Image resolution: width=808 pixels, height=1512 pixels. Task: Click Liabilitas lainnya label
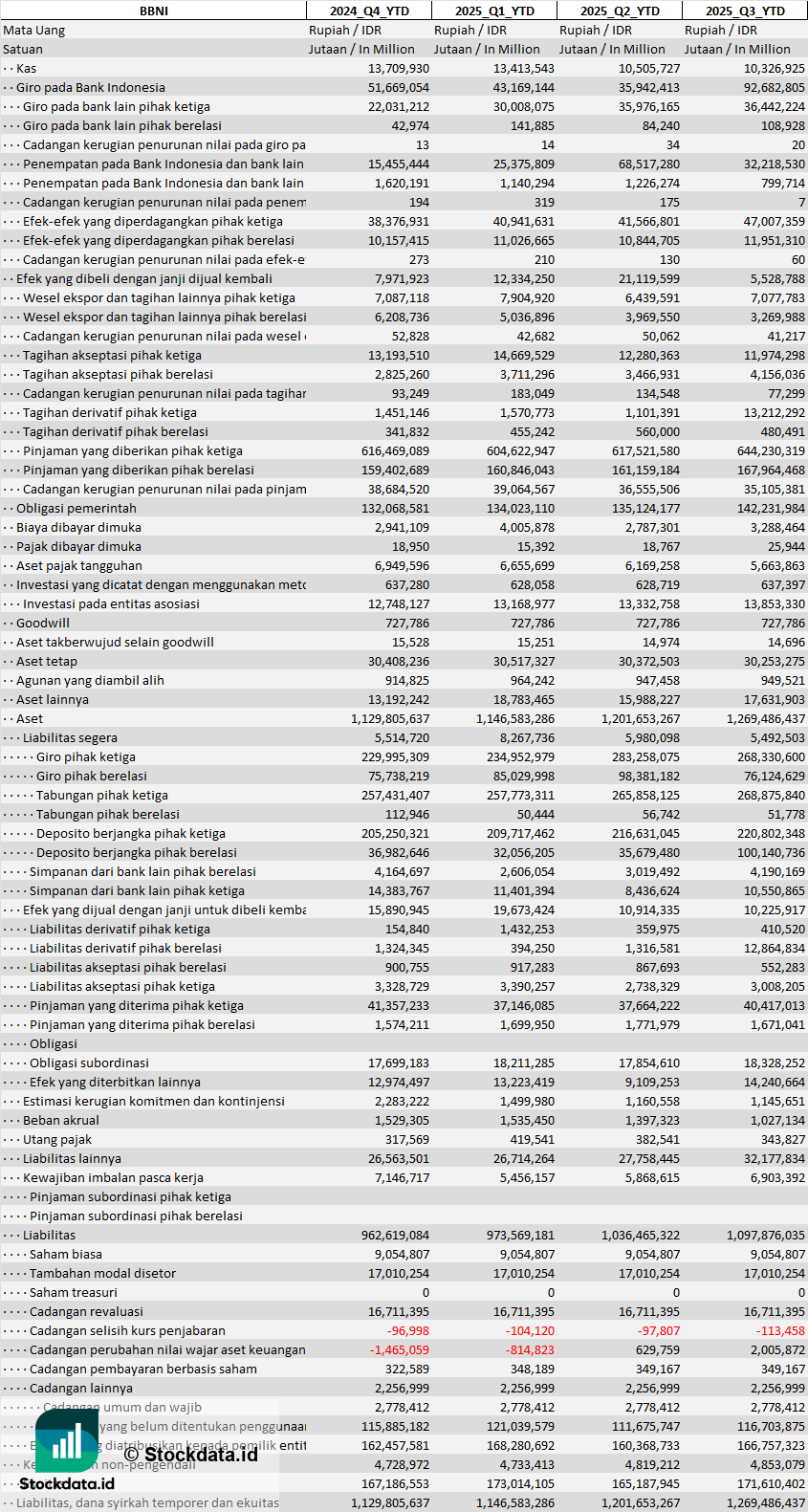tap(72, 1158)
